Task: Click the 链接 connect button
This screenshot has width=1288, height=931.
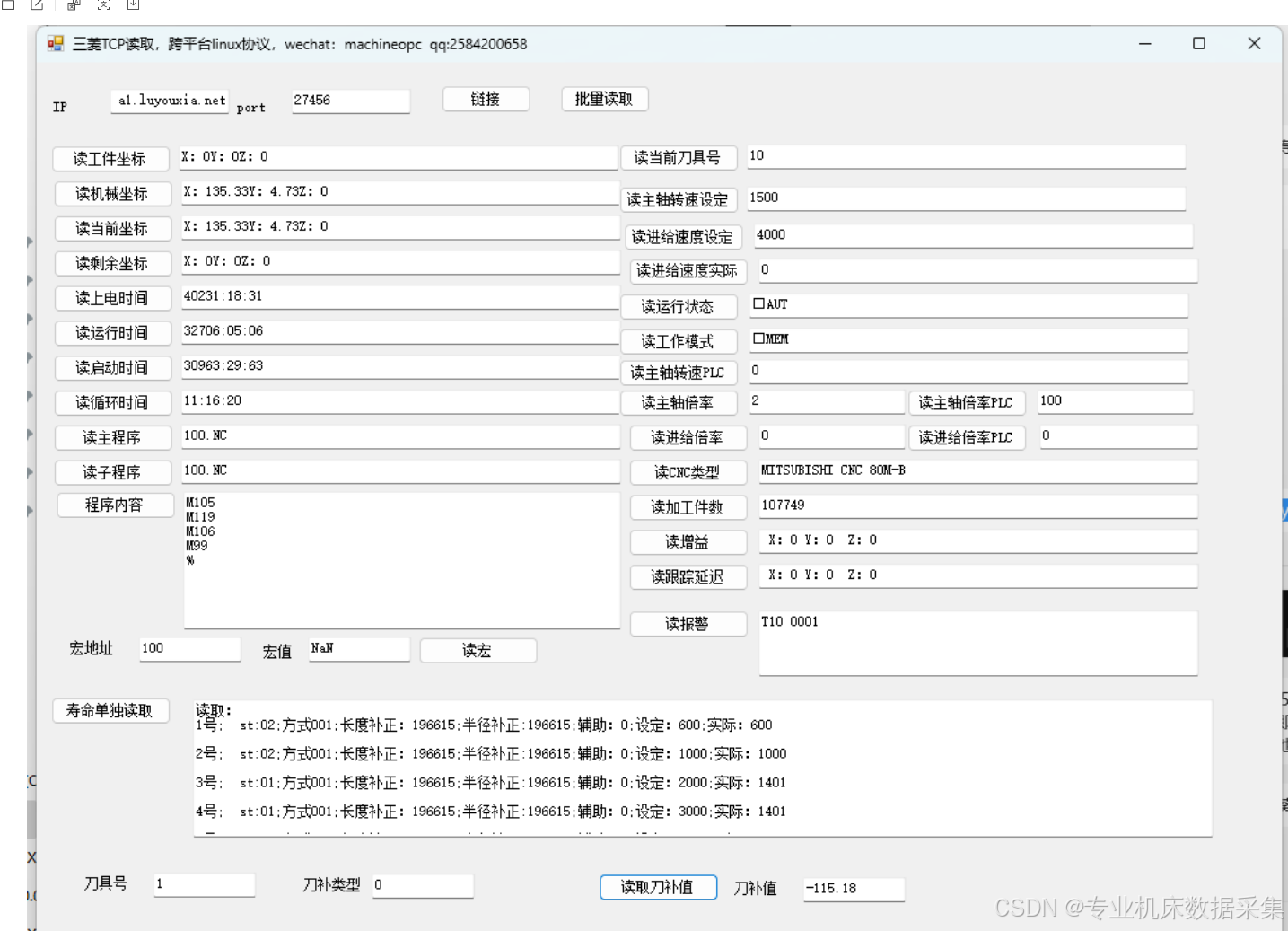Action: pyautogui.click(x=486, y=100)
